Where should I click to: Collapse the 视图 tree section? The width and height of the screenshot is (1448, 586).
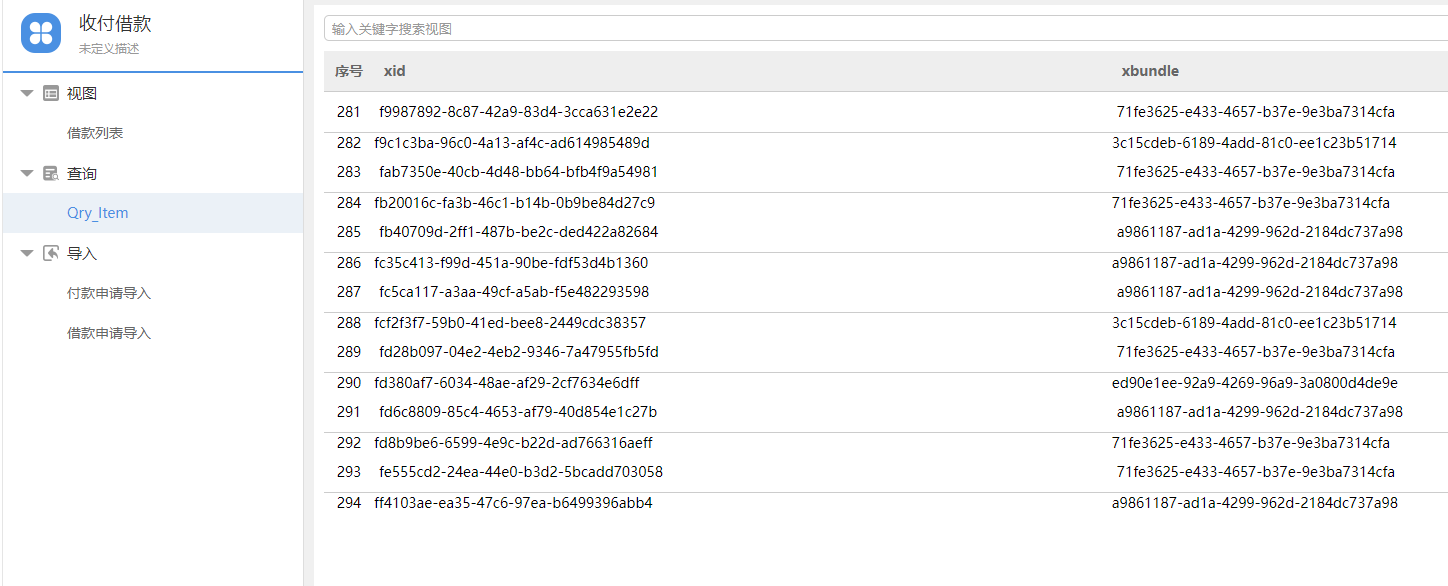click(x=27, y=93)
